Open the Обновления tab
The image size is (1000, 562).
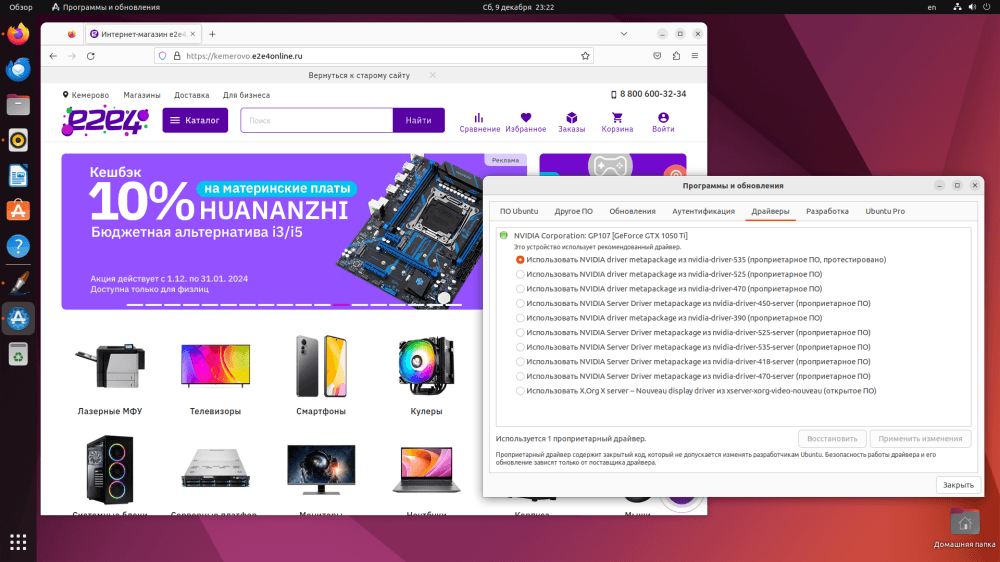point(632,211)
